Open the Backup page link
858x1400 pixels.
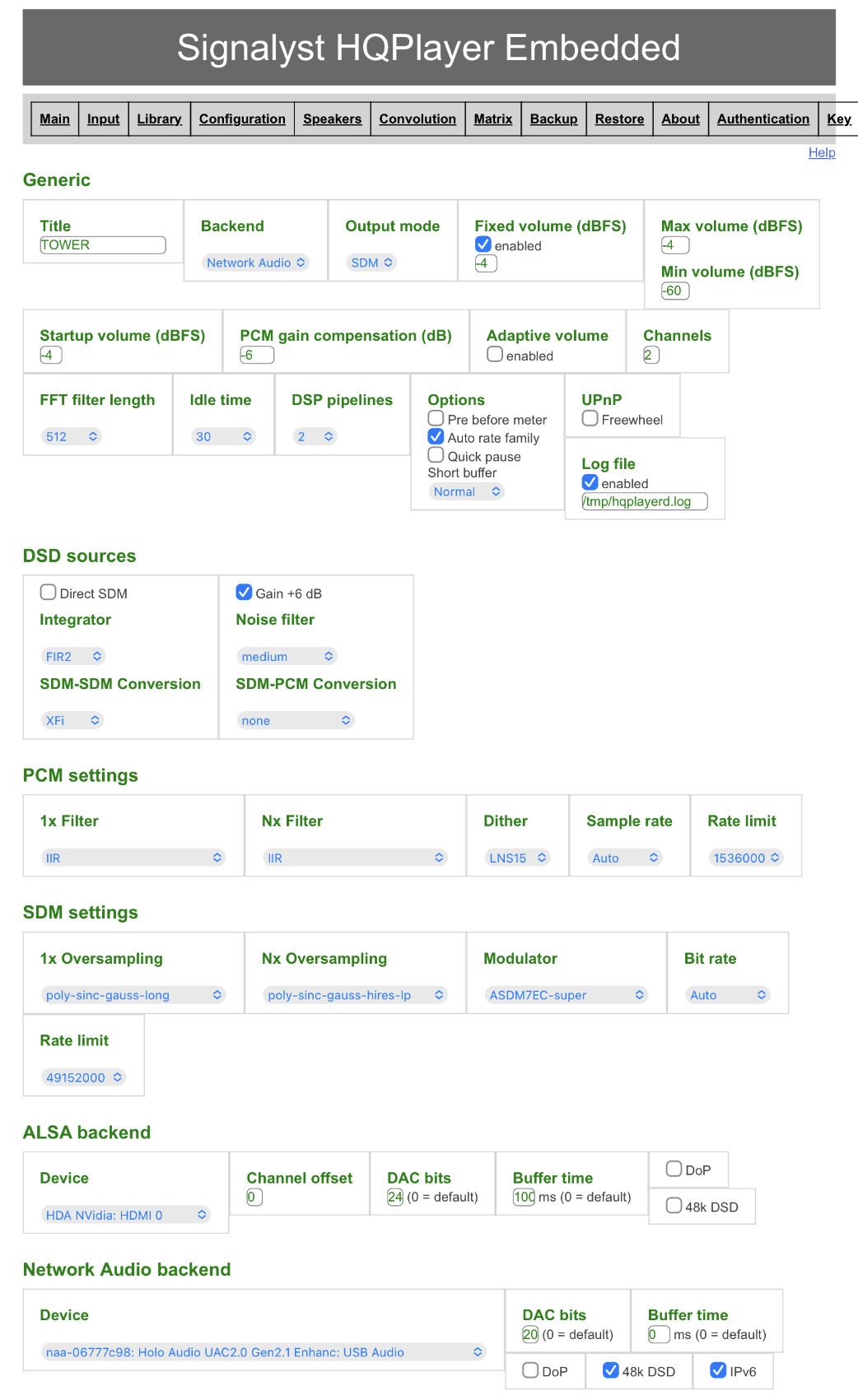click(554, 119)
